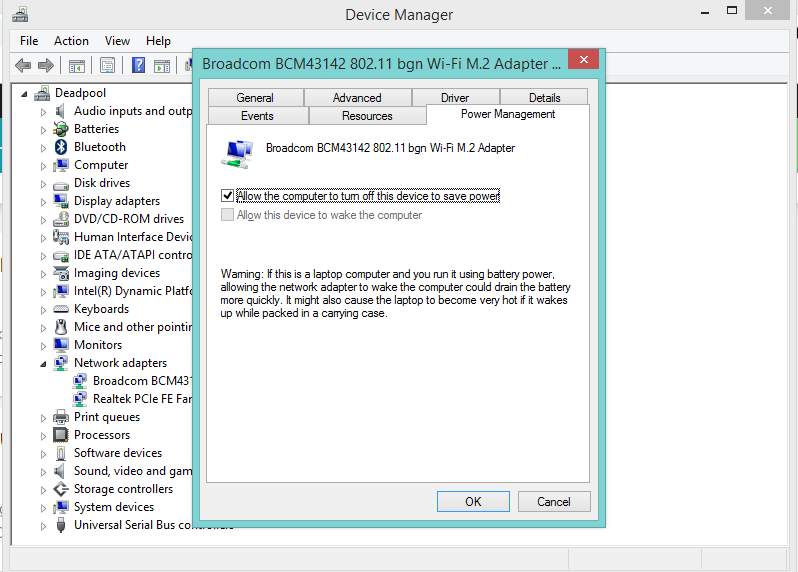
Task: Click Allow this device to wake the computer checkbox
Action: point(227,215)
